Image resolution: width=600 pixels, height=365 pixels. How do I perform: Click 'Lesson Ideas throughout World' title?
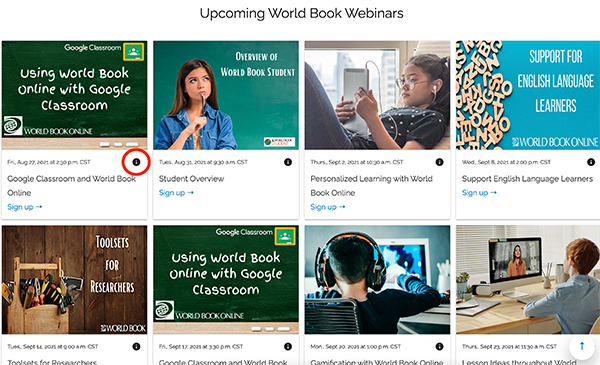(519, 362)
